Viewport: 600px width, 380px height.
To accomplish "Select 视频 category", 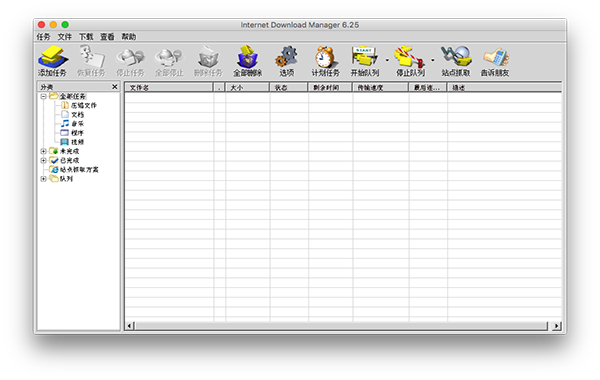I will click(x=72, y=142).
